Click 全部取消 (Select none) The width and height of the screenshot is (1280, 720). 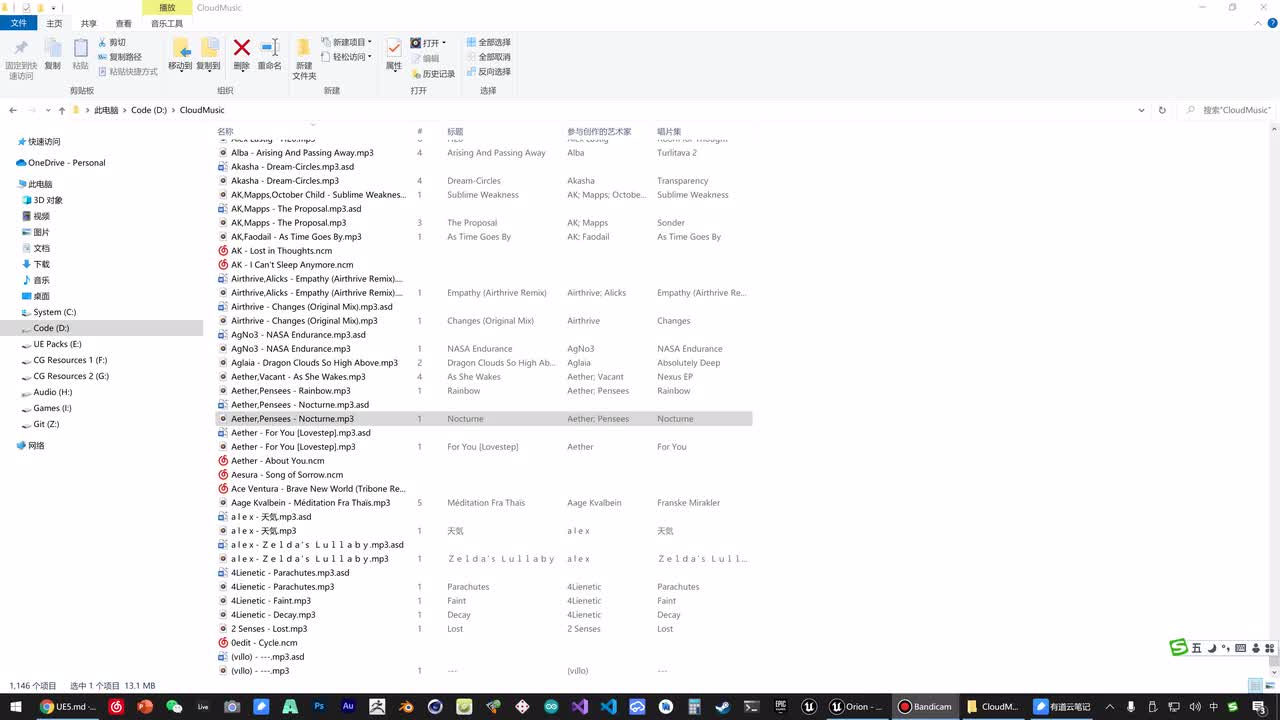click(488, 57)
